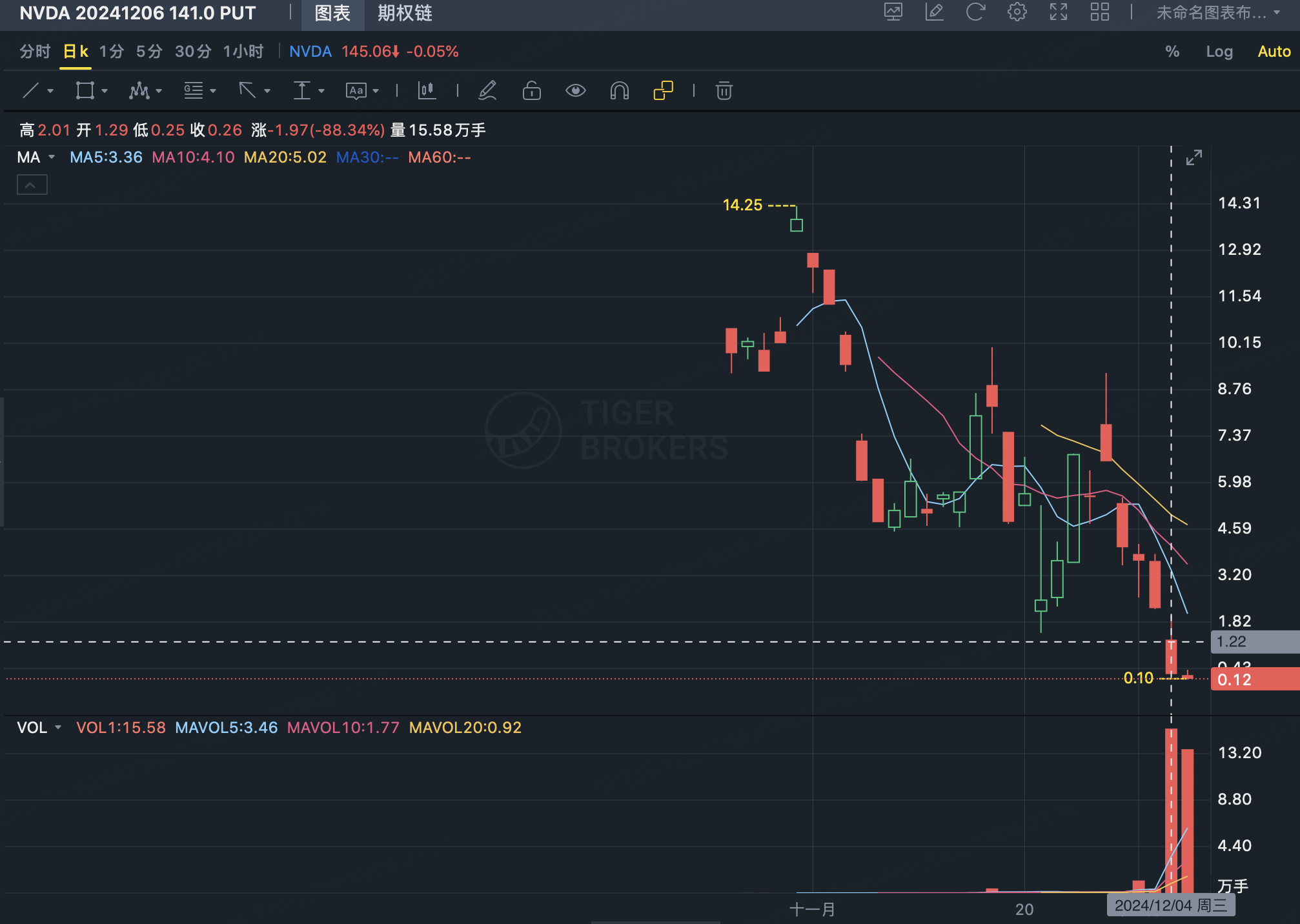
Task: Select the magnet snap tool
Action: [619, 91]
